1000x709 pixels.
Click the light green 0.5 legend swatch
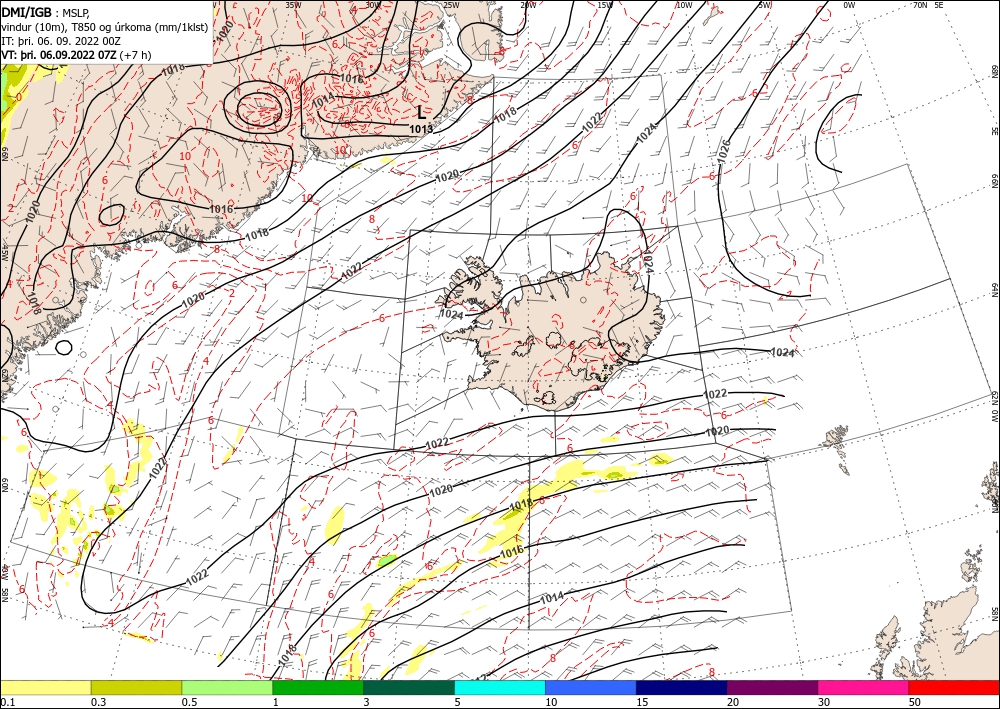click(x=227, y=687)
